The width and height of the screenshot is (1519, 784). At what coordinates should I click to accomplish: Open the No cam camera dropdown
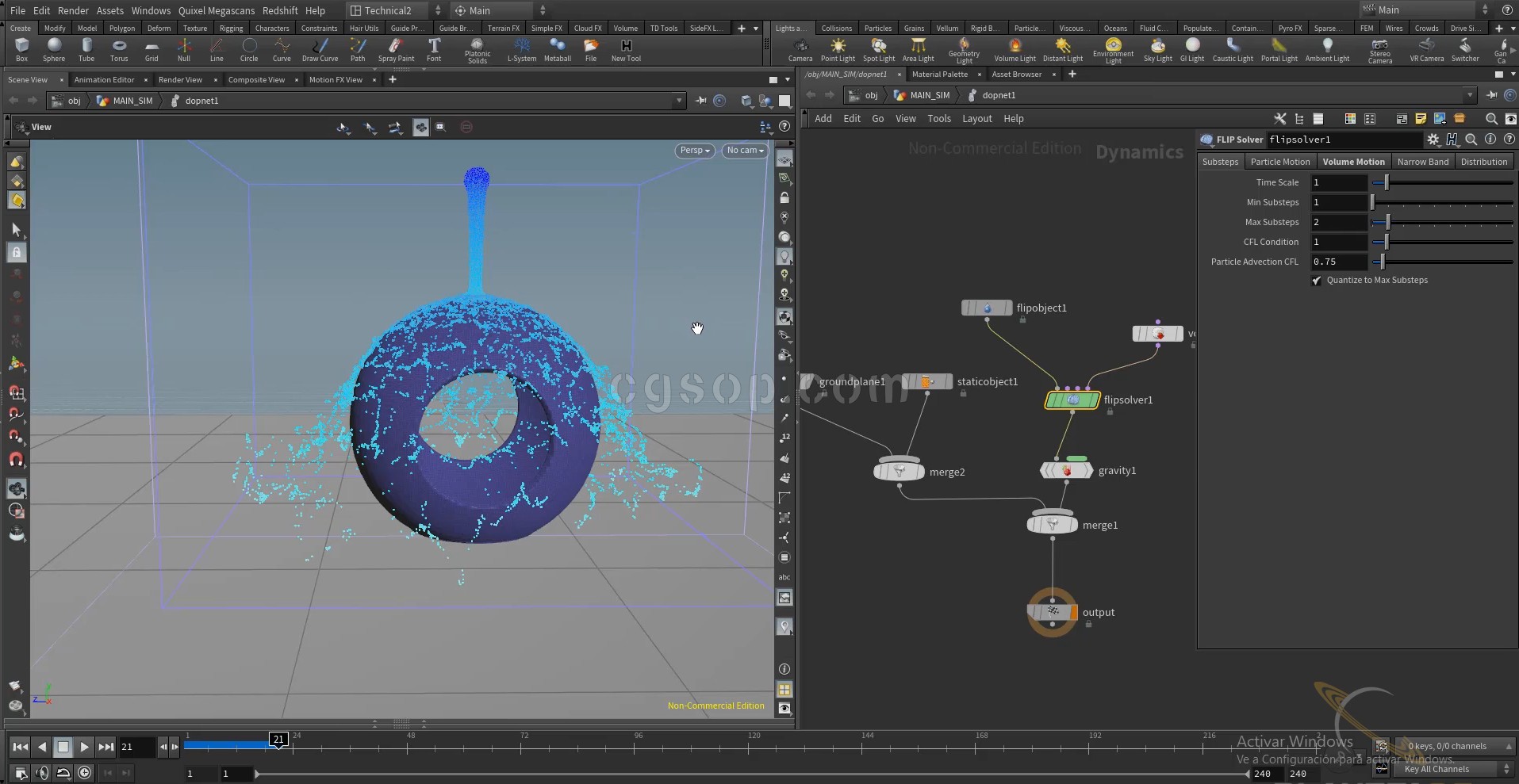(x=745, y=151)
